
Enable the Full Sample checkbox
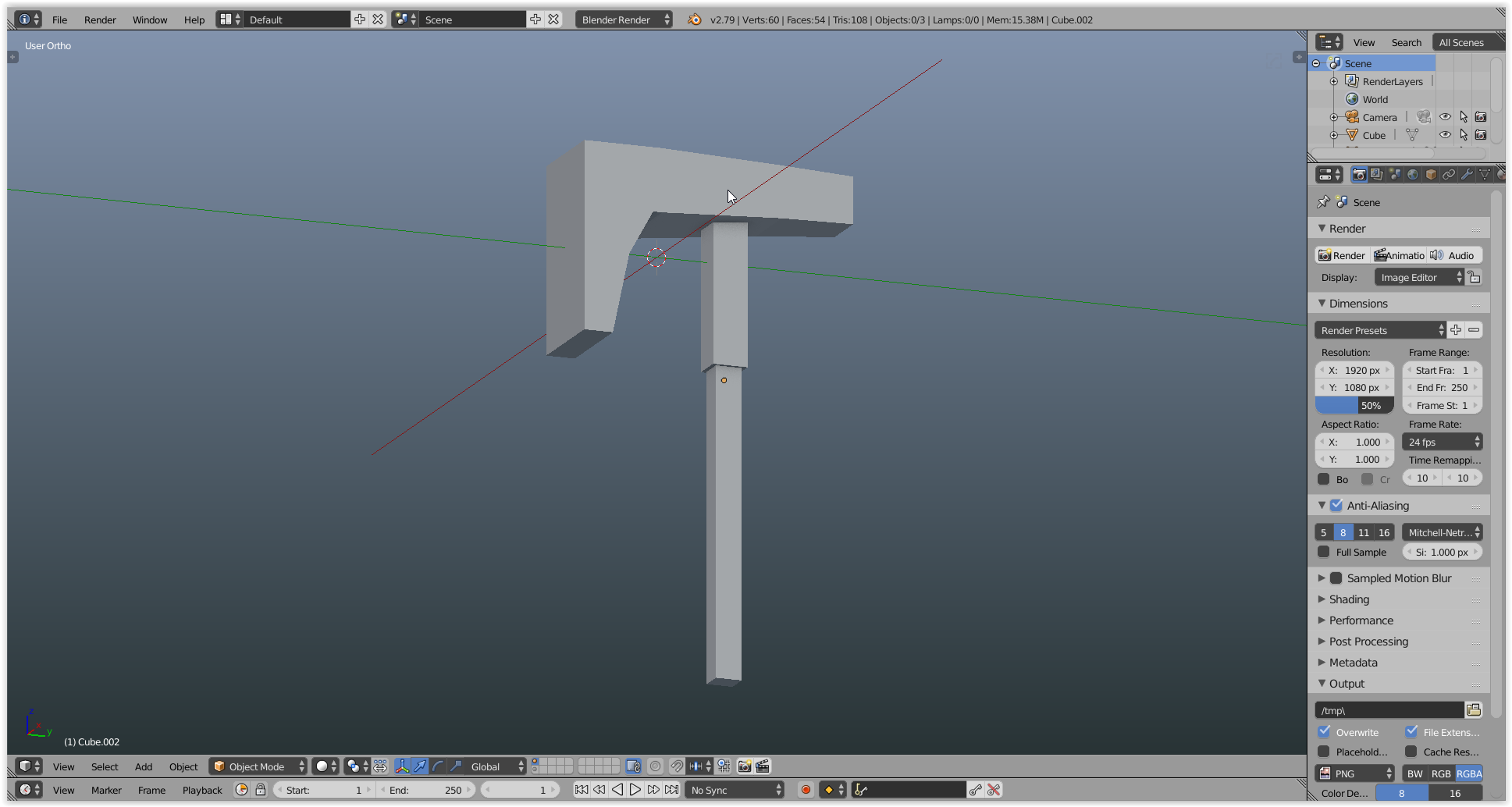(1324, 552)
